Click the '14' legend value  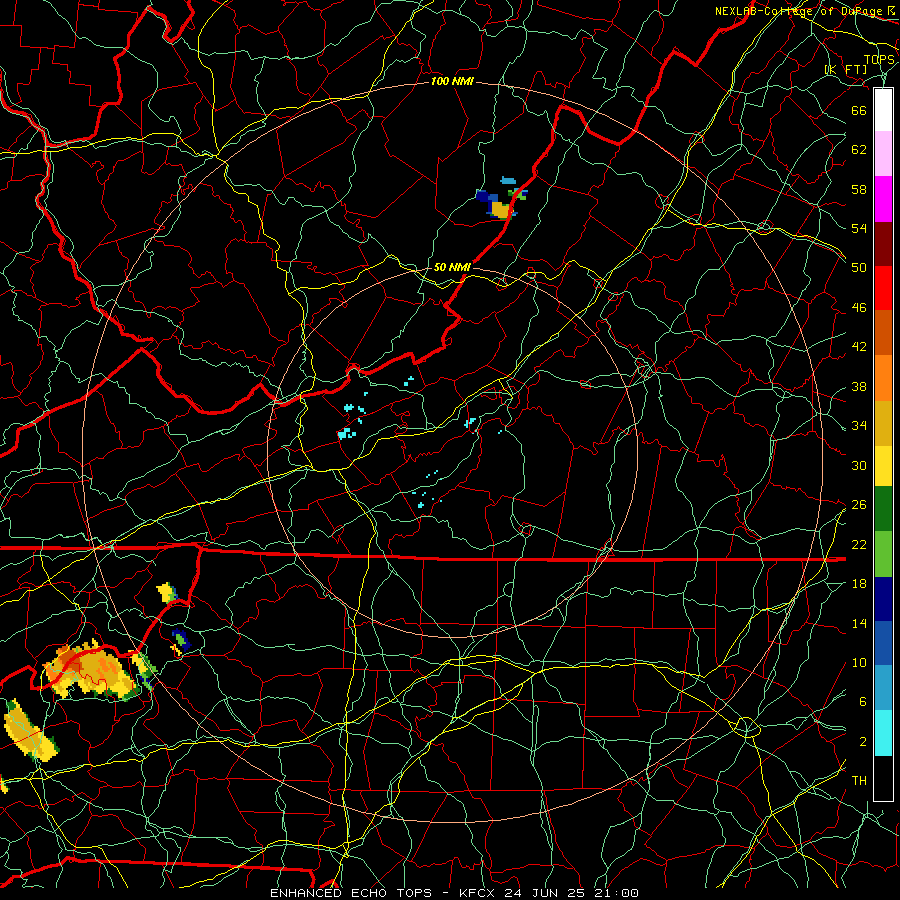click(859, 623)
